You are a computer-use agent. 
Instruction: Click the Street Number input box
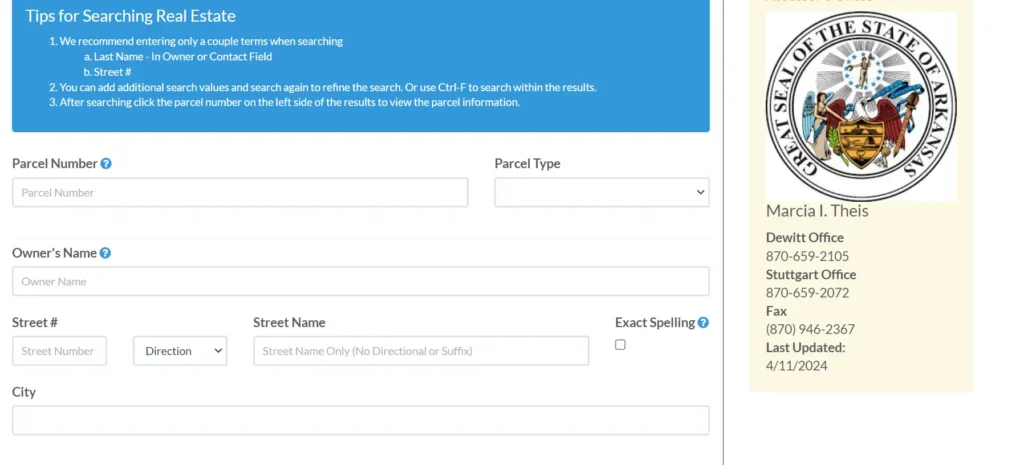[x=59, y=351]
